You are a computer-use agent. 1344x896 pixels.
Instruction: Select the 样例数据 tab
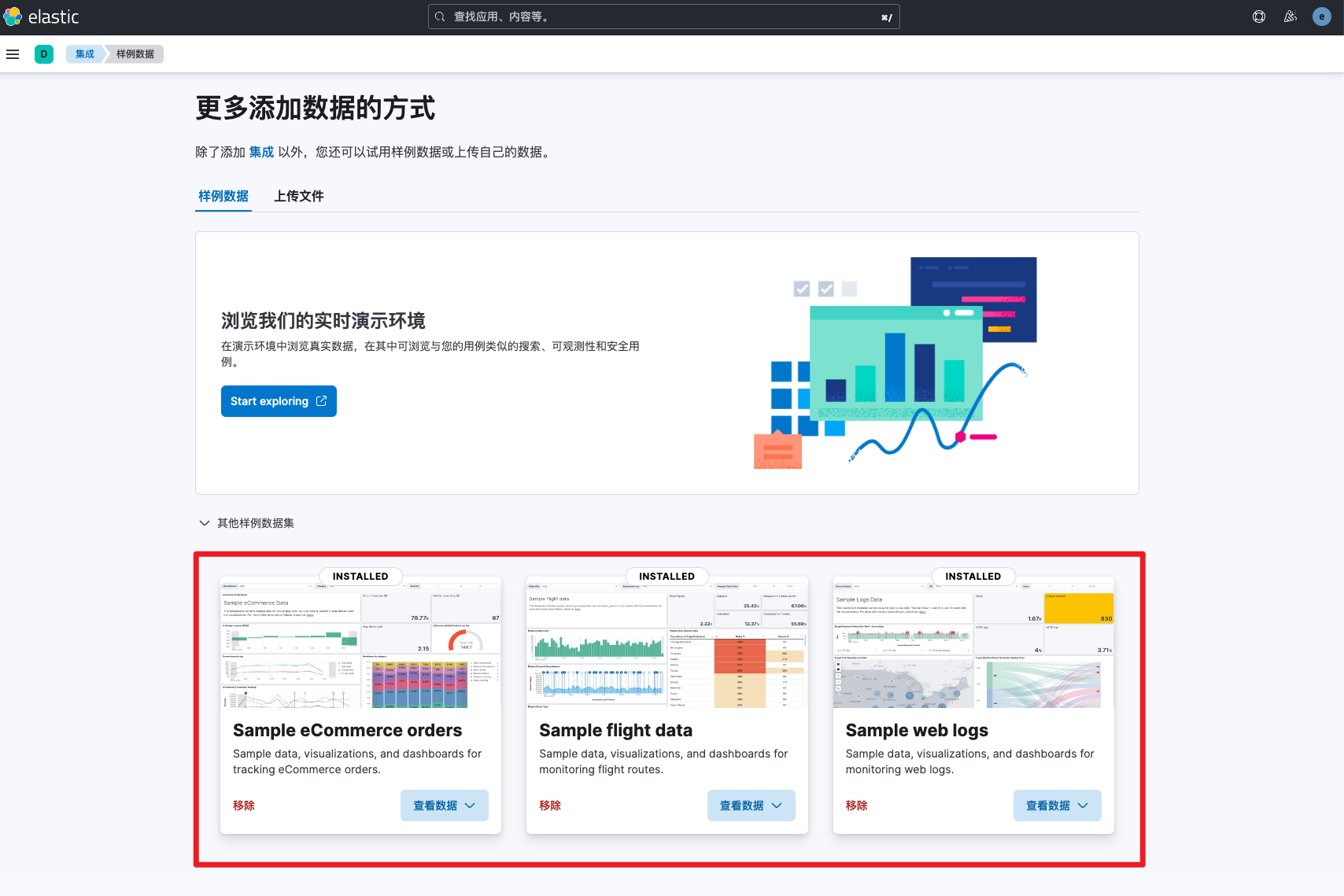tap(223, 196)
